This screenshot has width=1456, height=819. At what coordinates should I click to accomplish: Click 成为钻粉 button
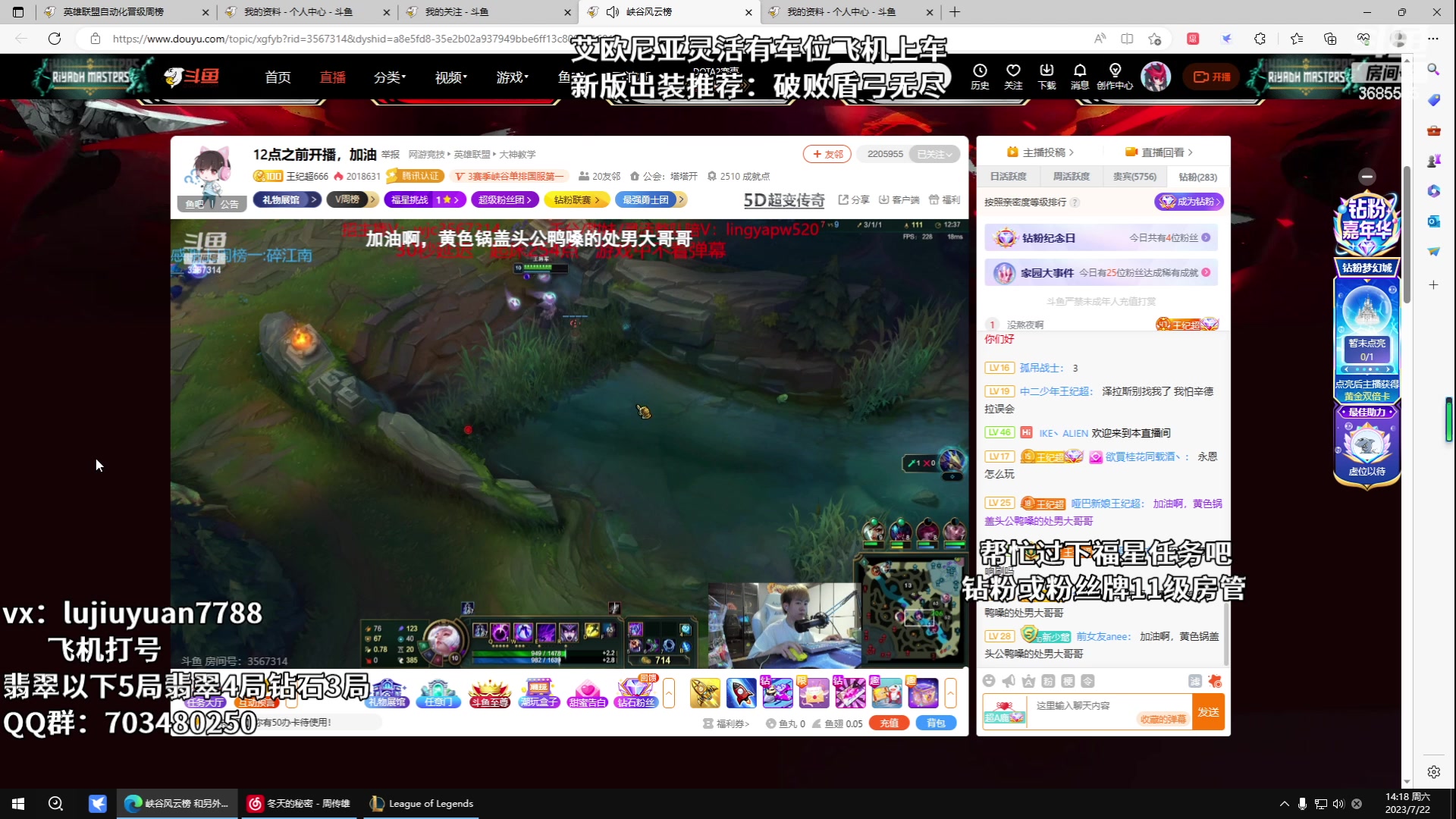(x=1189, y=202)
